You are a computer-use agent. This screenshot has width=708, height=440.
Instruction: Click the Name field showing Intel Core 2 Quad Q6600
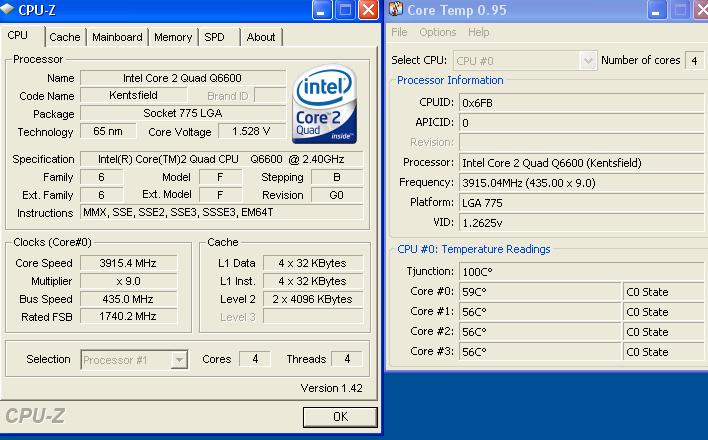point(183,78)
